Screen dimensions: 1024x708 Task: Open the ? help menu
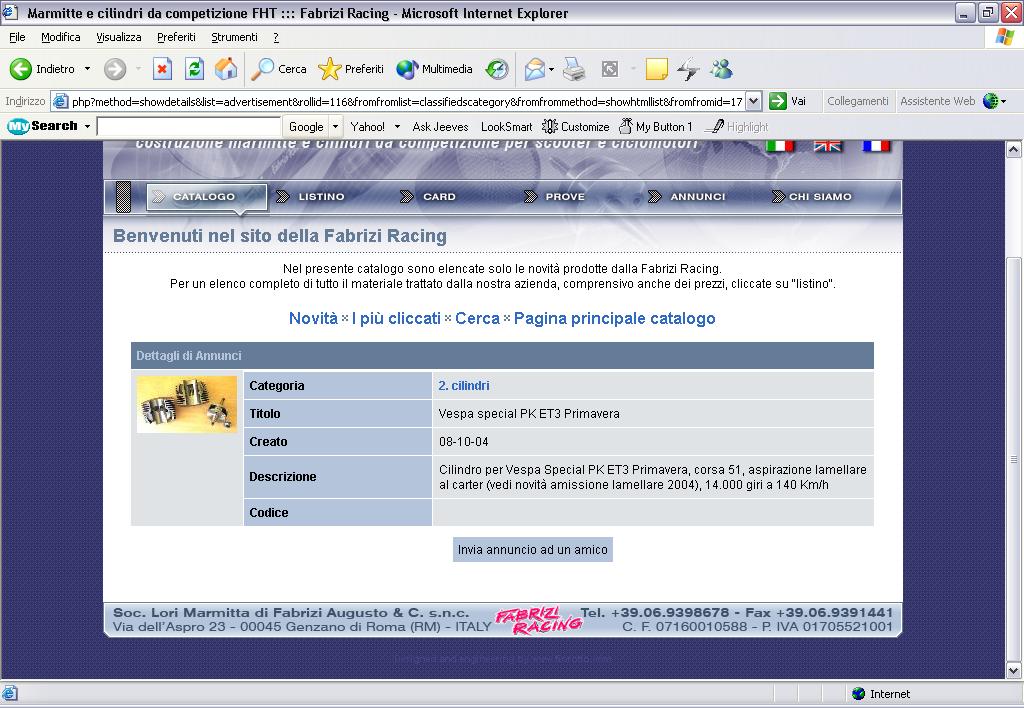pyautogui.click(x=276, y=37)
